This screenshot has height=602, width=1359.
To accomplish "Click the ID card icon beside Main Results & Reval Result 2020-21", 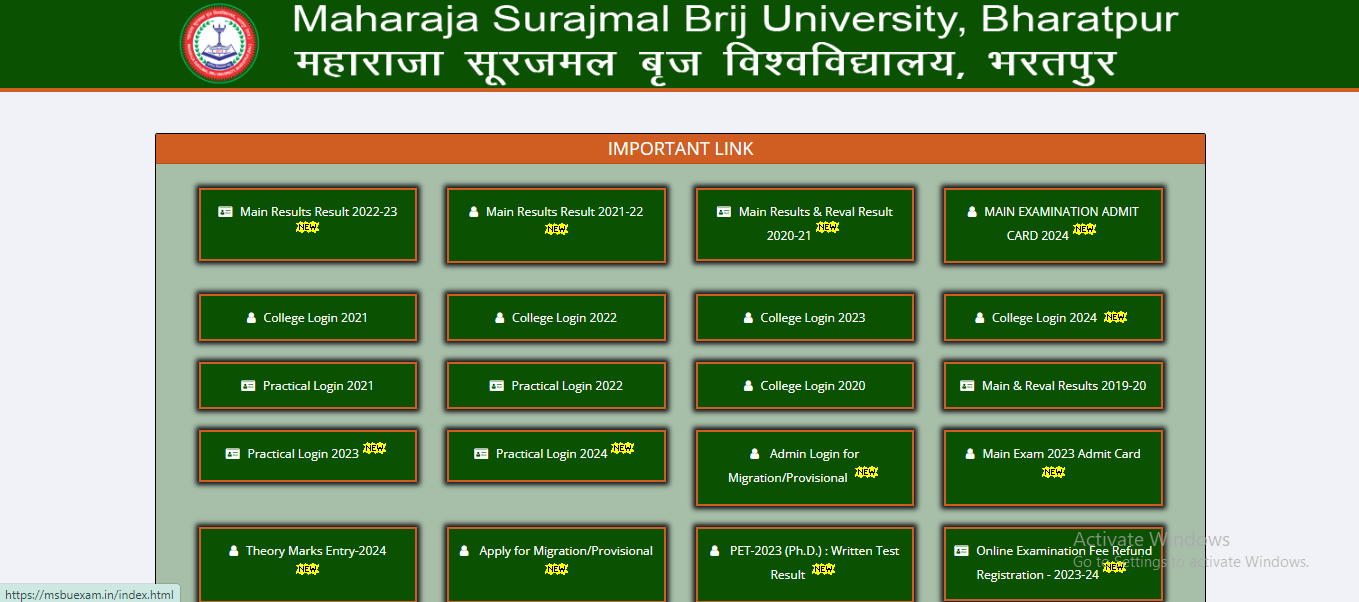I will coord(724,212).
